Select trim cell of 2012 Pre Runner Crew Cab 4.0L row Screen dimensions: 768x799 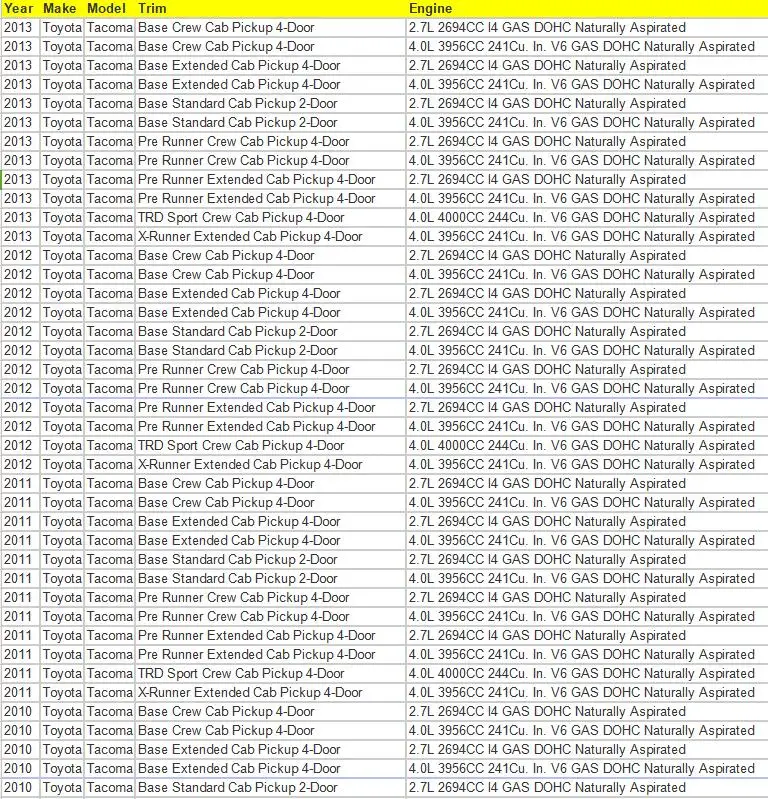tap(270, 388)
